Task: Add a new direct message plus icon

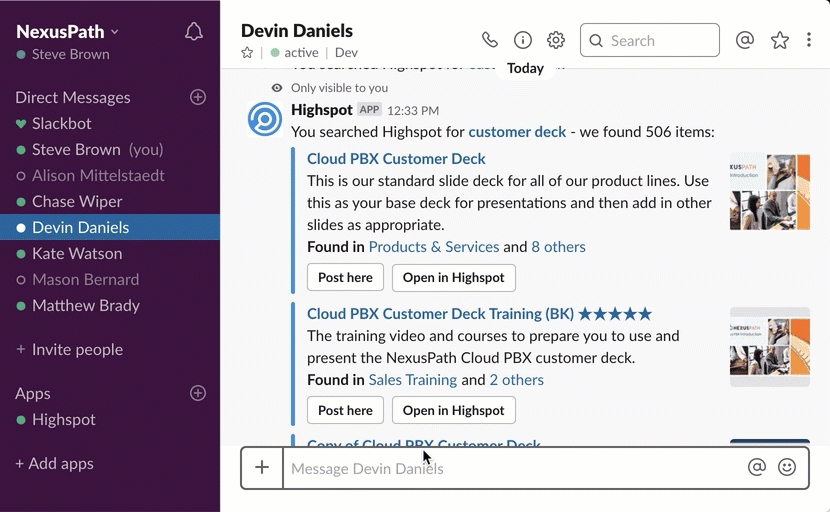Action: (198, 97)
